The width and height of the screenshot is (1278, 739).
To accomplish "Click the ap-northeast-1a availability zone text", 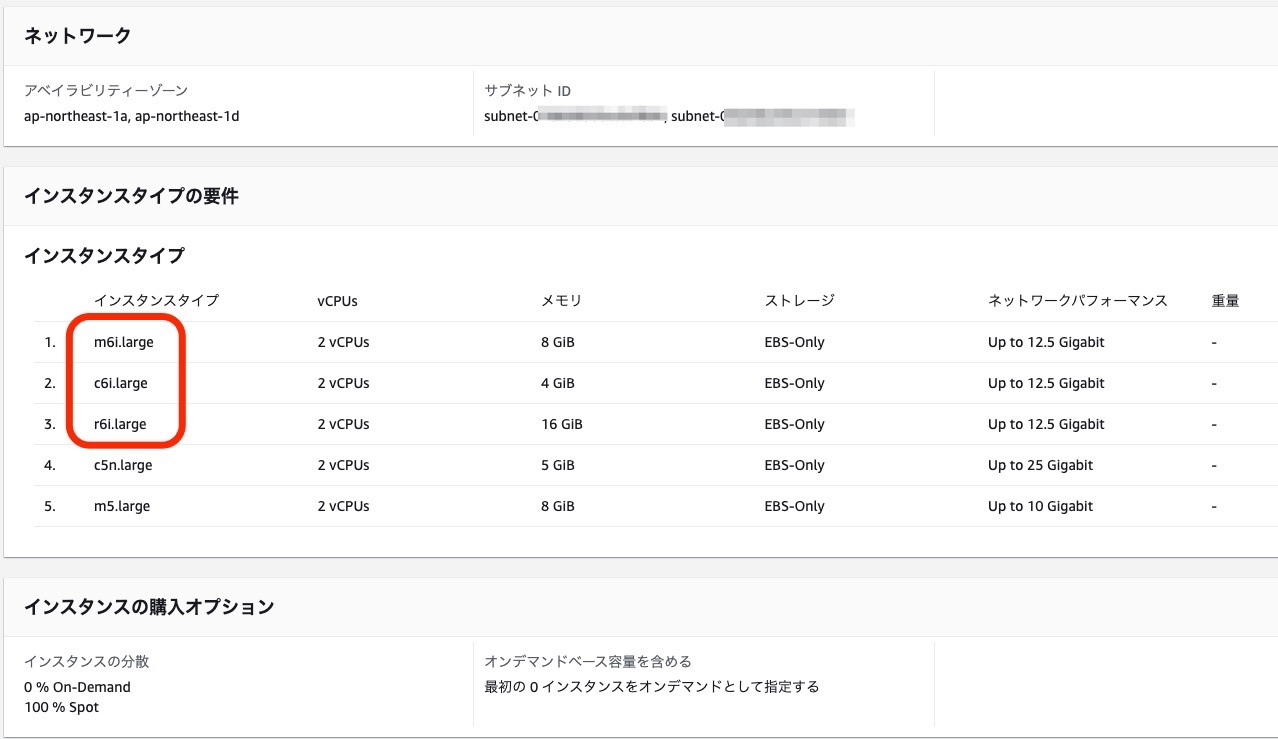I will tap(76, 116).
